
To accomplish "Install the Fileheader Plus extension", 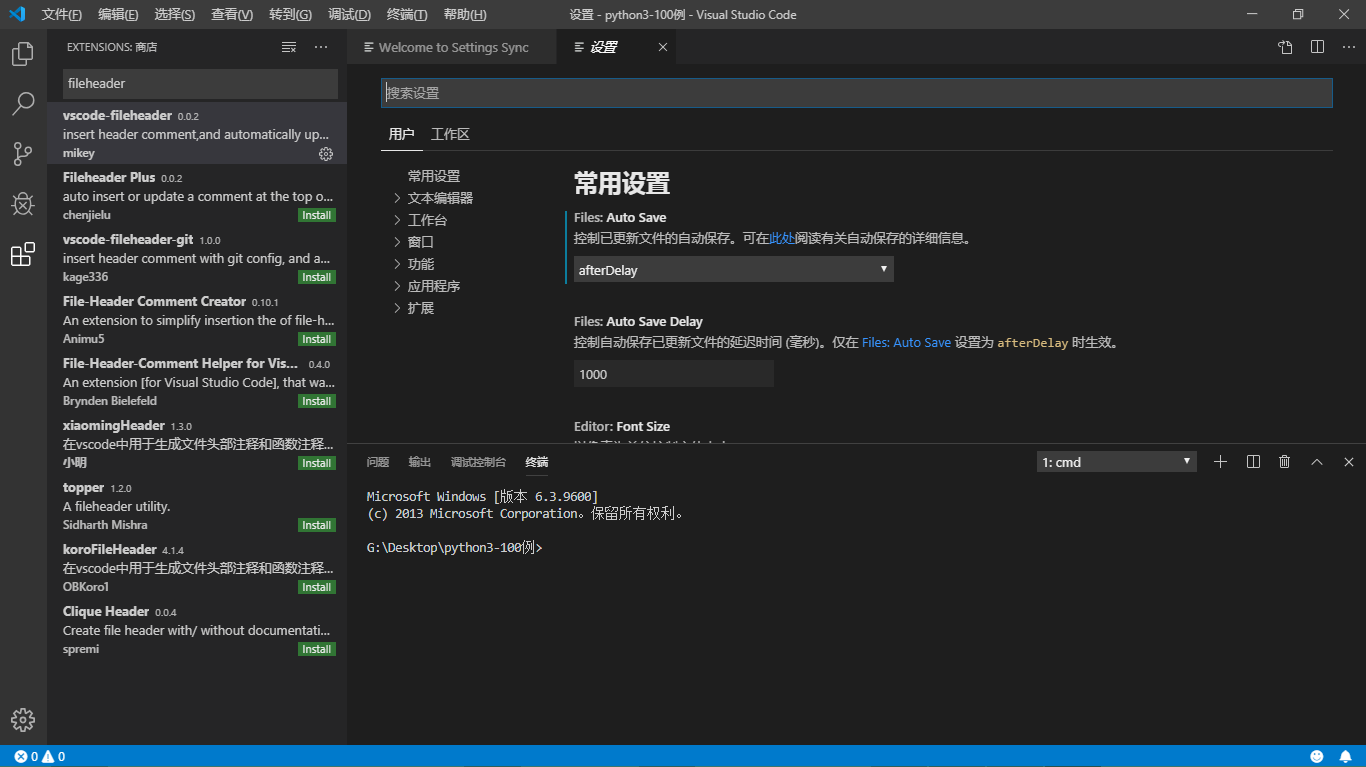I will pyautogui.click(x=316, y=214).
